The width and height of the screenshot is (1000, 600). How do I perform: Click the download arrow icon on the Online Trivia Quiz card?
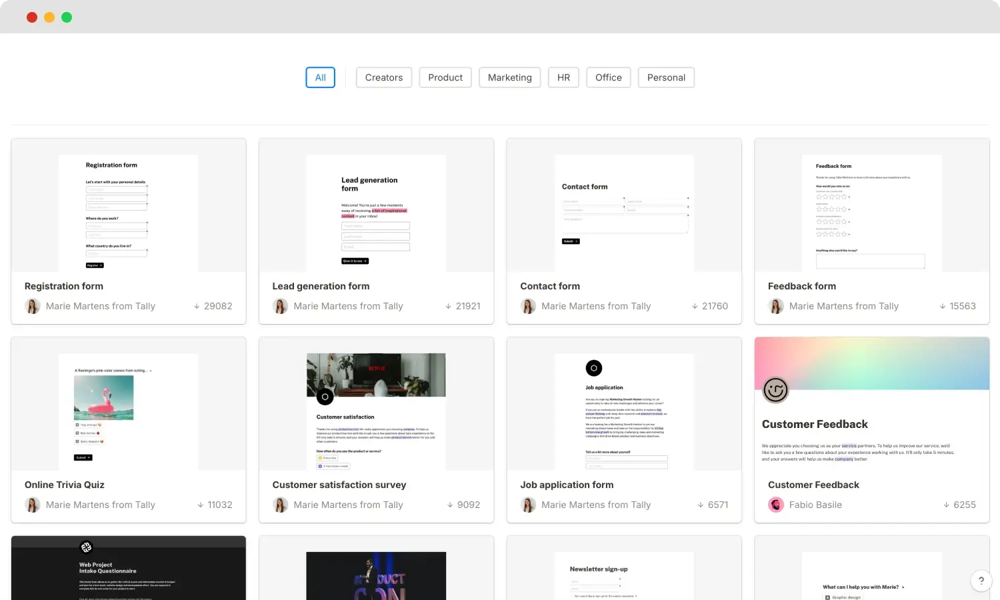[x=200, y=505]
